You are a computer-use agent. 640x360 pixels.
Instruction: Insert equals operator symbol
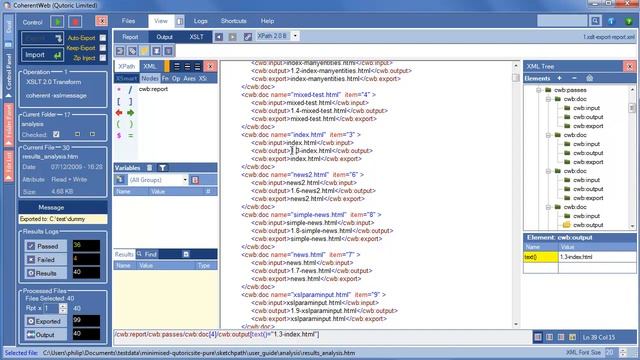[131, 135]
